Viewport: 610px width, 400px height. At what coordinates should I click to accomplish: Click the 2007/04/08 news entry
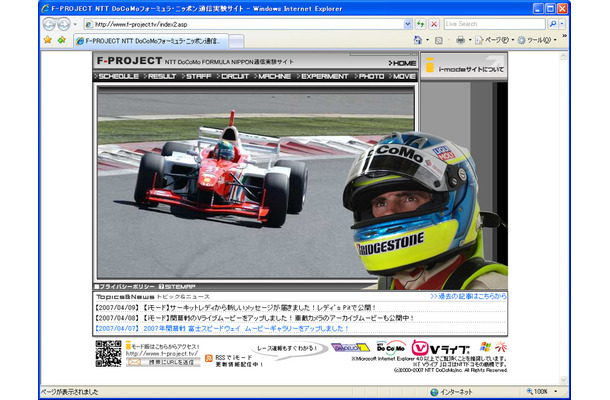coord(254,318)
